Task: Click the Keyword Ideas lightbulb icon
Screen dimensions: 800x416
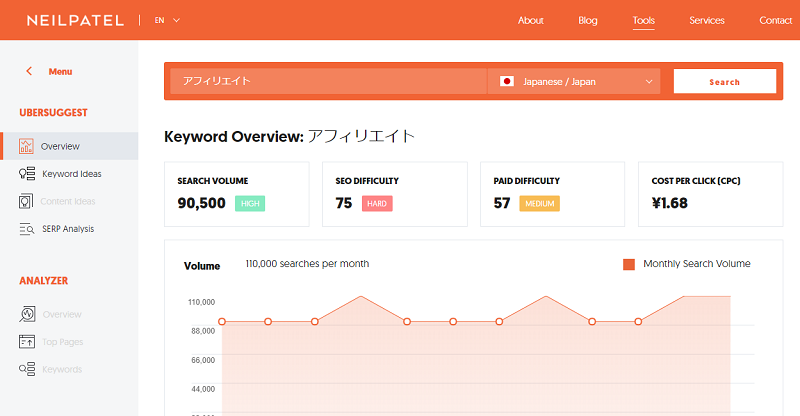Action: (x=27, y=174)
